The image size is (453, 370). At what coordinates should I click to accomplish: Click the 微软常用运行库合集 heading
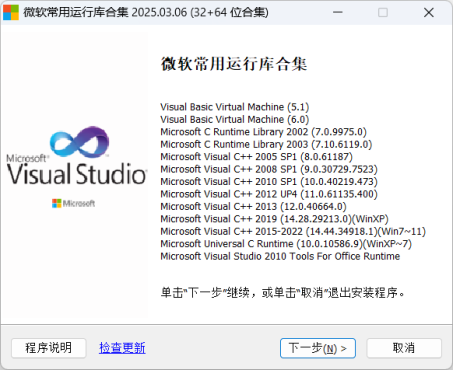click(x=234, y=64)
